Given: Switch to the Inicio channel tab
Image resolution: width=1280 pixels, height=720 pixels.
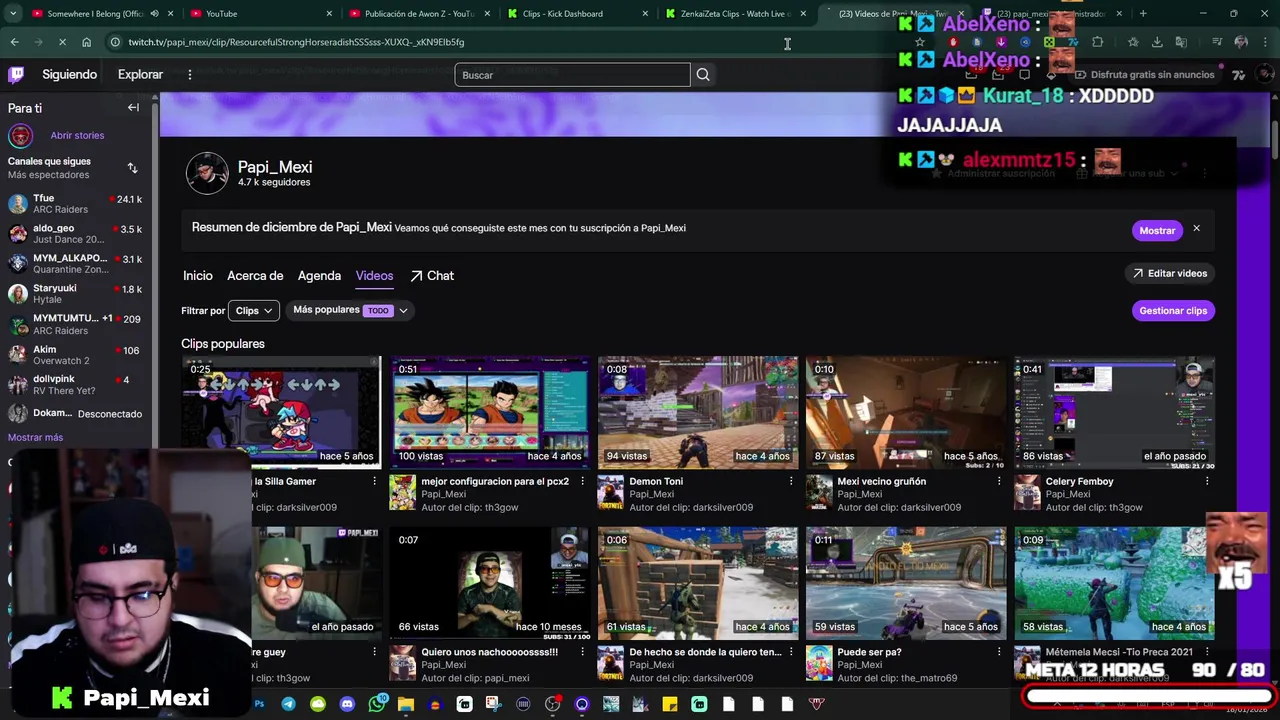Looking at the screenshot, I should click(198, 276).
